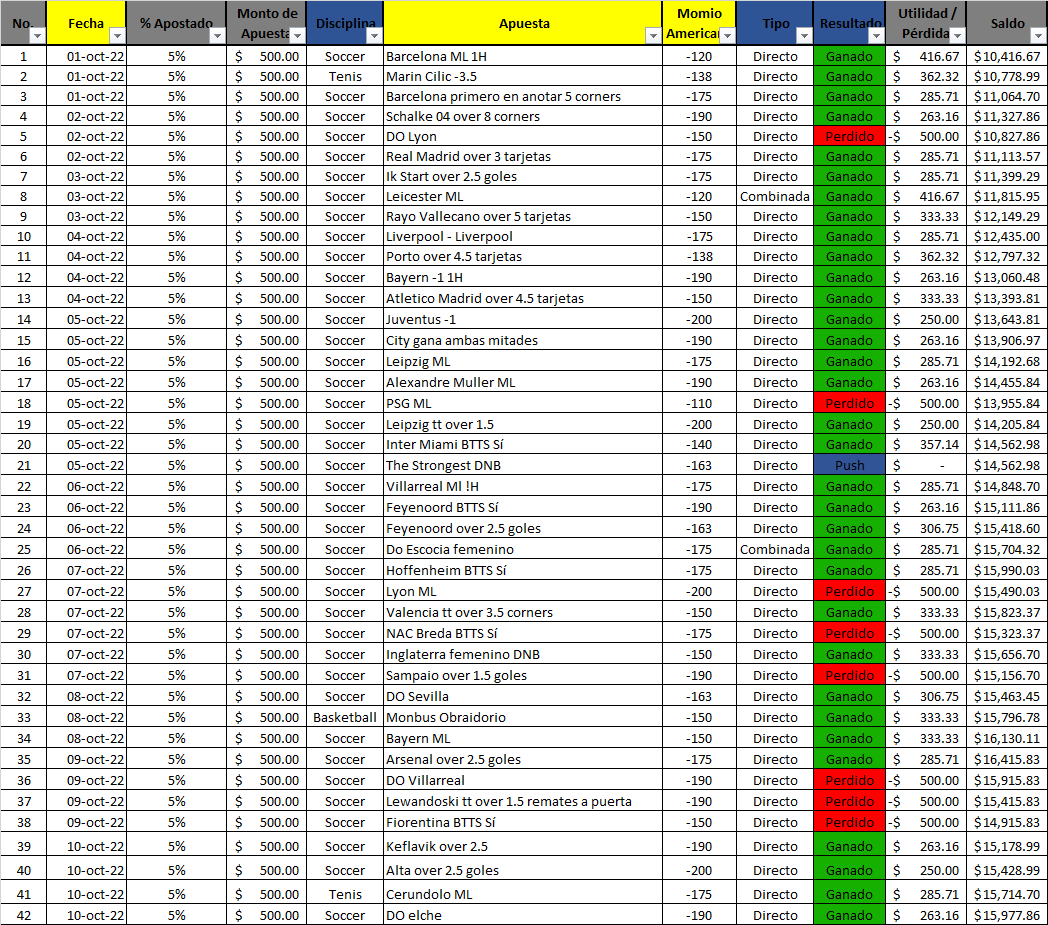Click 'The Strongest DNB' cell
Image resolution: width=1048 pixels, height=925 pixels.
tap(523, 465)
